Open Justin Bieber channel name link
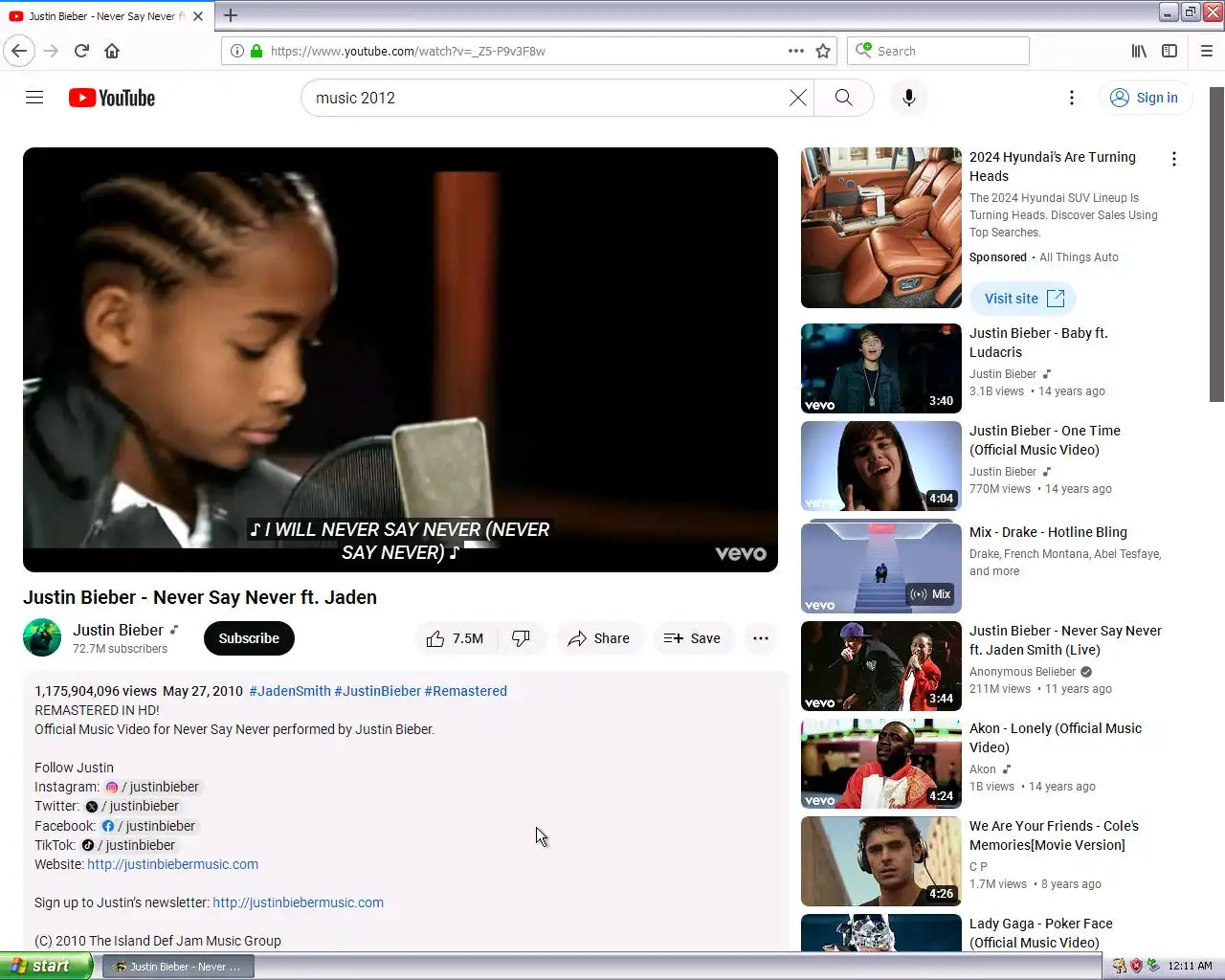The image size is (1225, 980). pyautogui.click(x=119, y=630)
